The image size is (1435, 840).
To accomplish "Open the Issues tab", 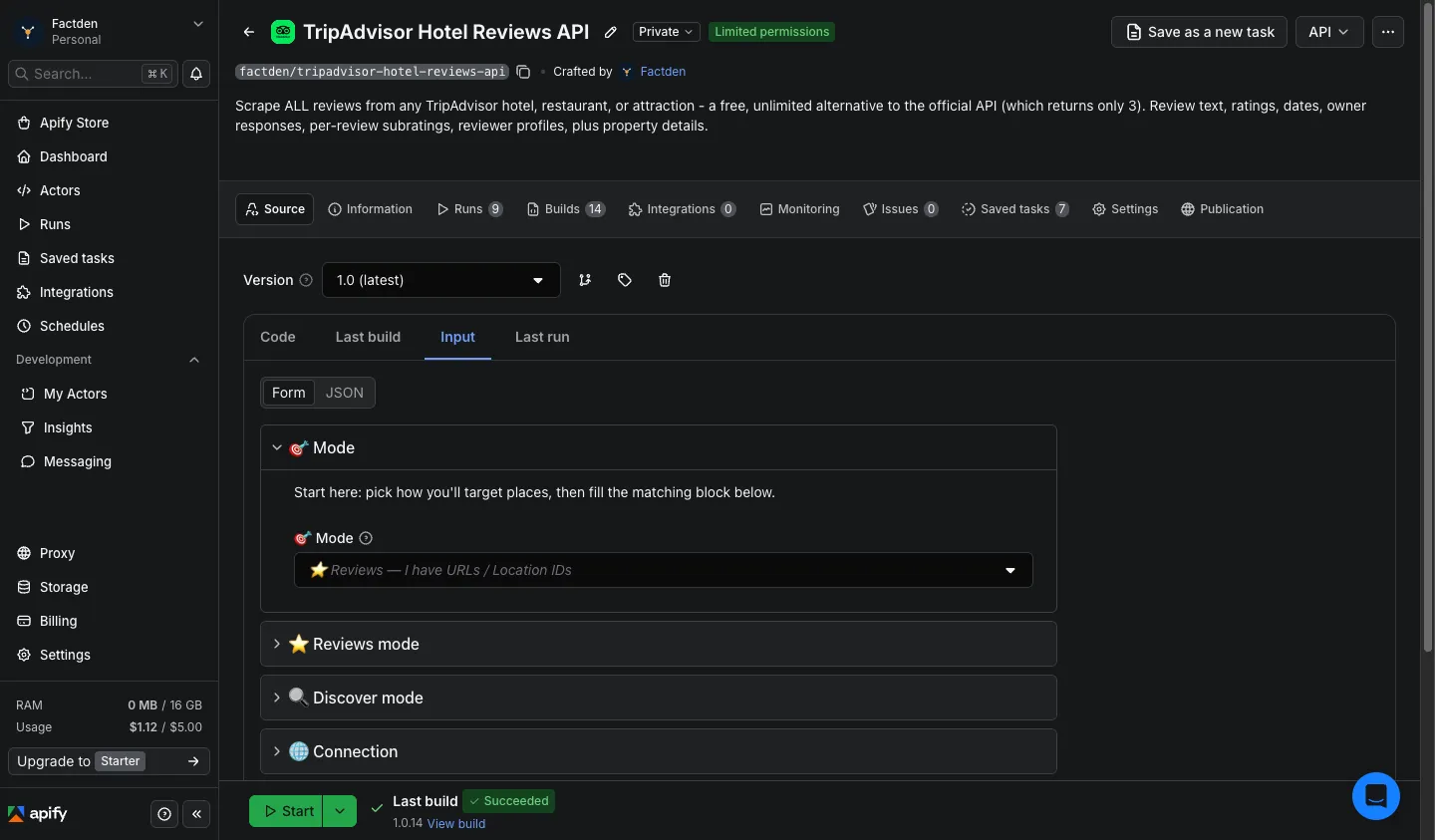I will tap(900, 209).
